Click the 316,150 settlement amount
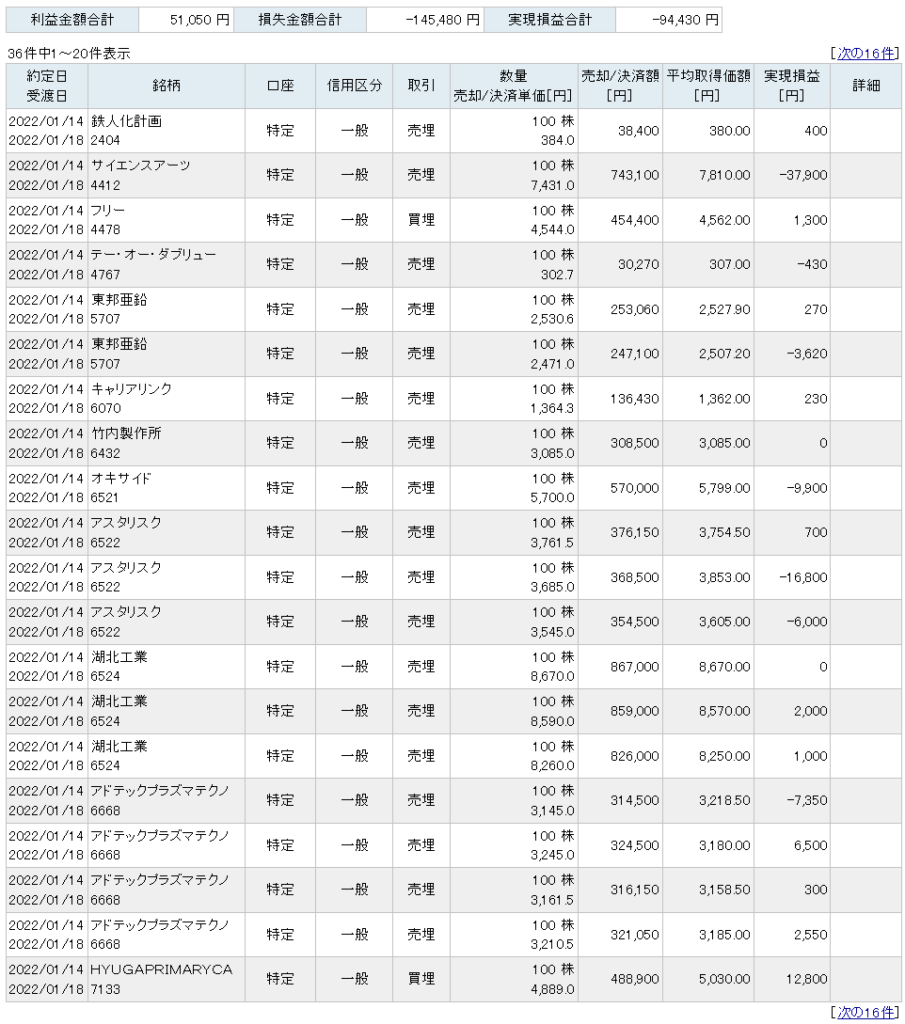The height and width of the screenshot is (1024, 905). coord(635,890)
